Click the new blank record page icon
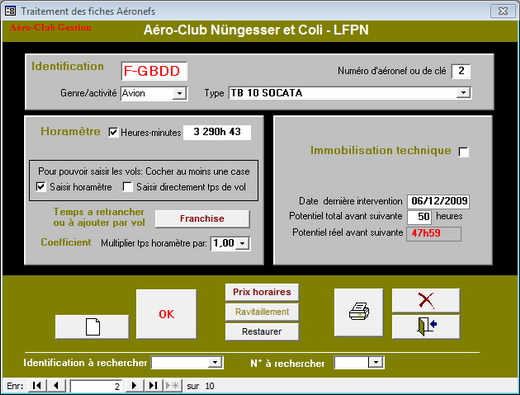Image resolution: width=520 pixels, height=395 pixels. point(92,327)
